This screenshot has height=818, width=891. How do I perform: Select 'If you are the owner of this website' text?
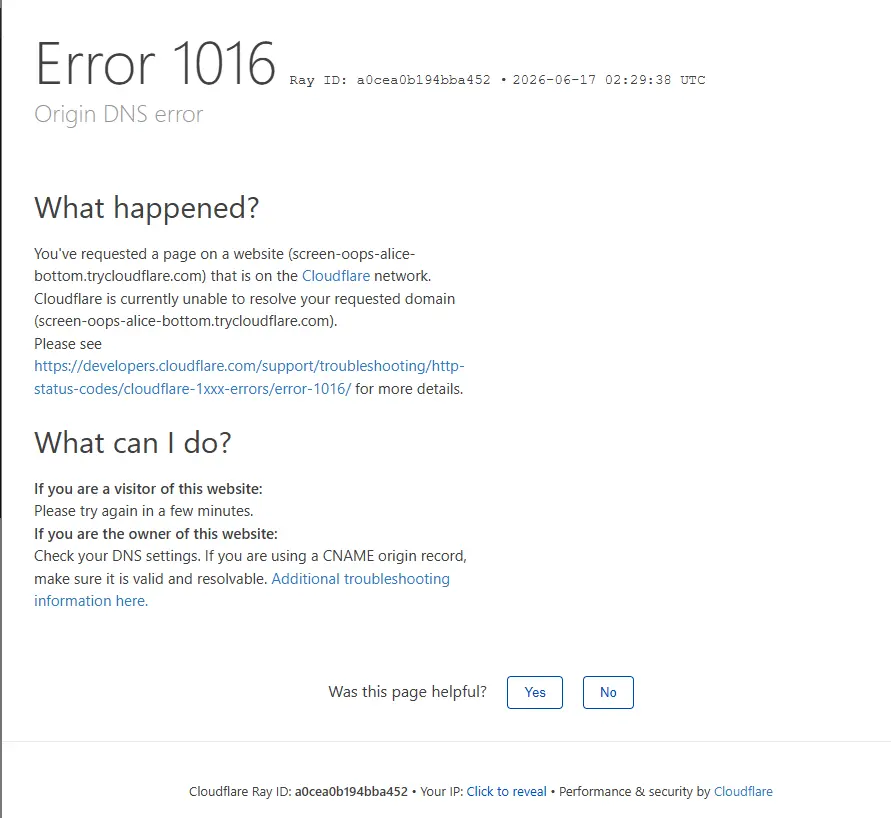click(156, 534)
